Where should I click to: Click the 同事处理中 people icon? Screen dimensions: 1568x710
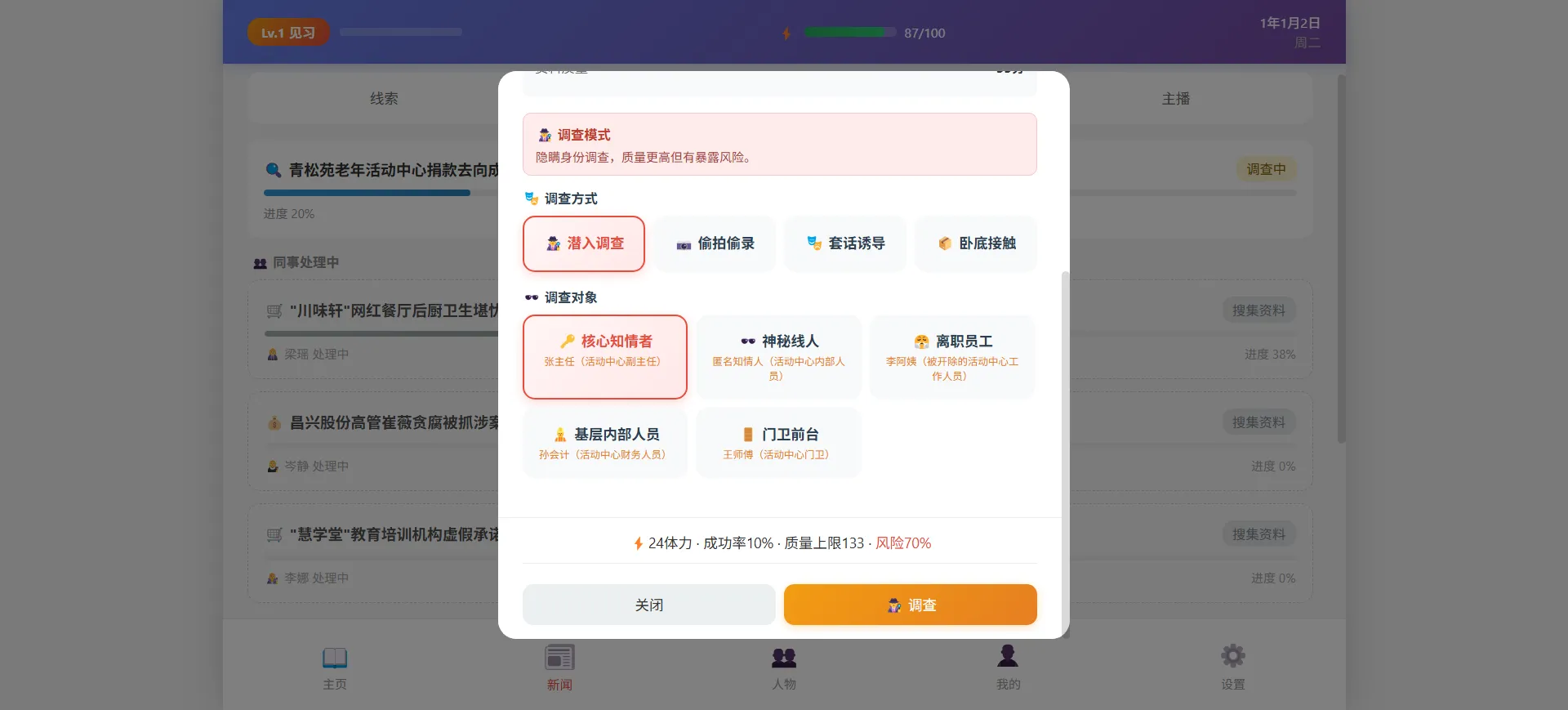tap(260, 263)
